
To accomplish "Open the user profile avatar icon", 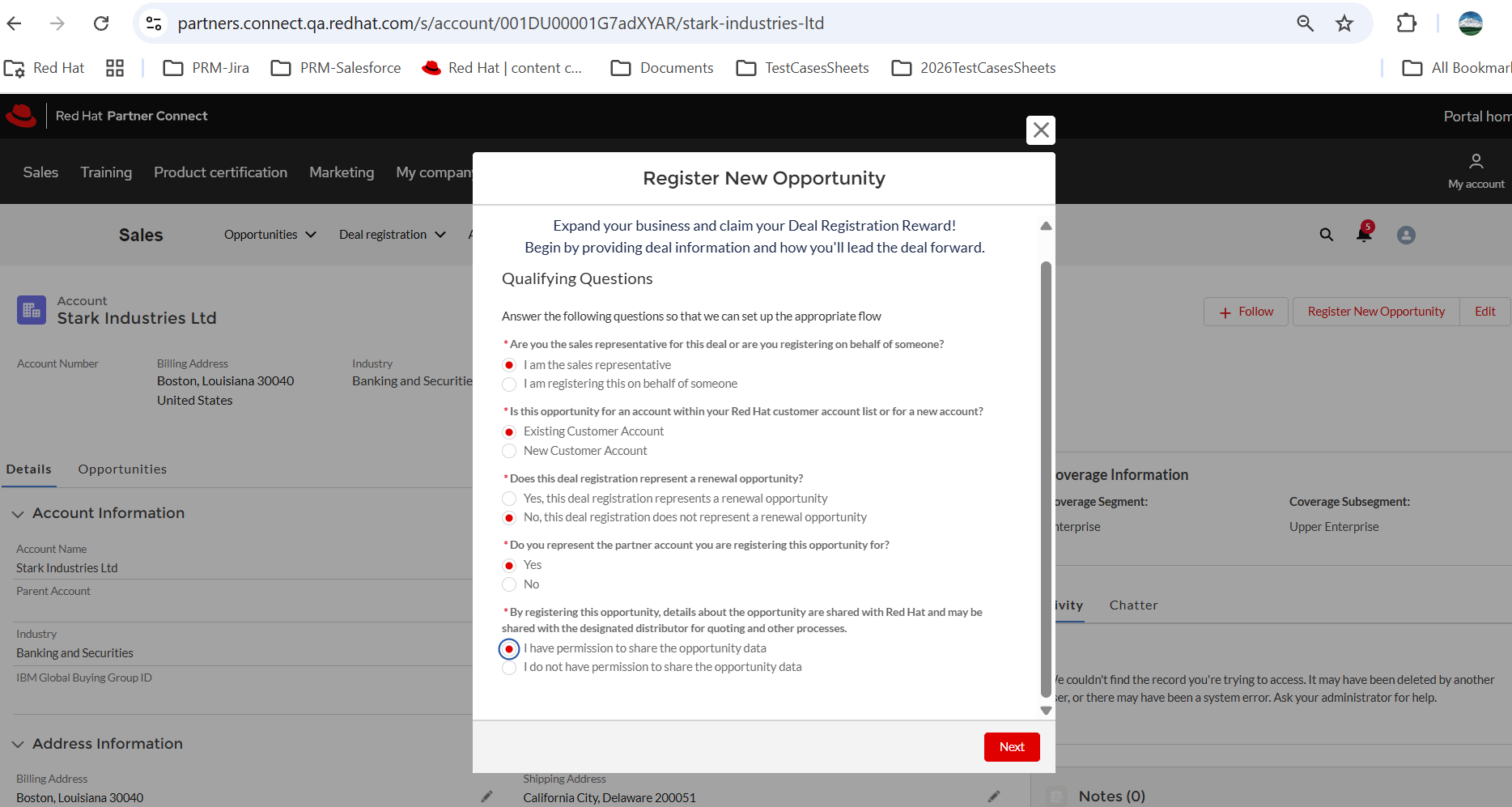I will [x=1406, y=235].
